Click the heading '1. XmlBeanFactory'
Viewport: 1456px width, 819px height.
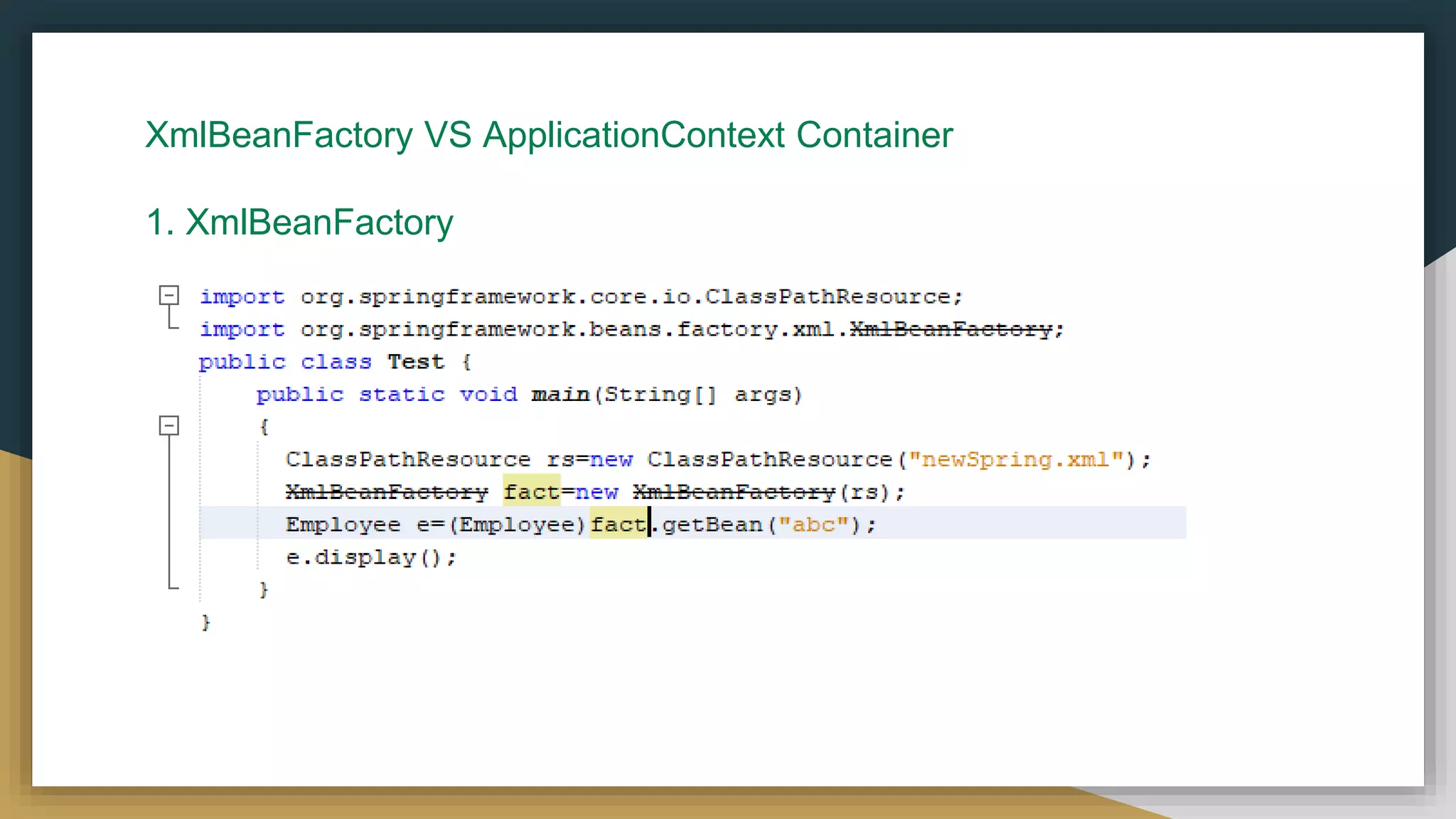click(299, 223)
